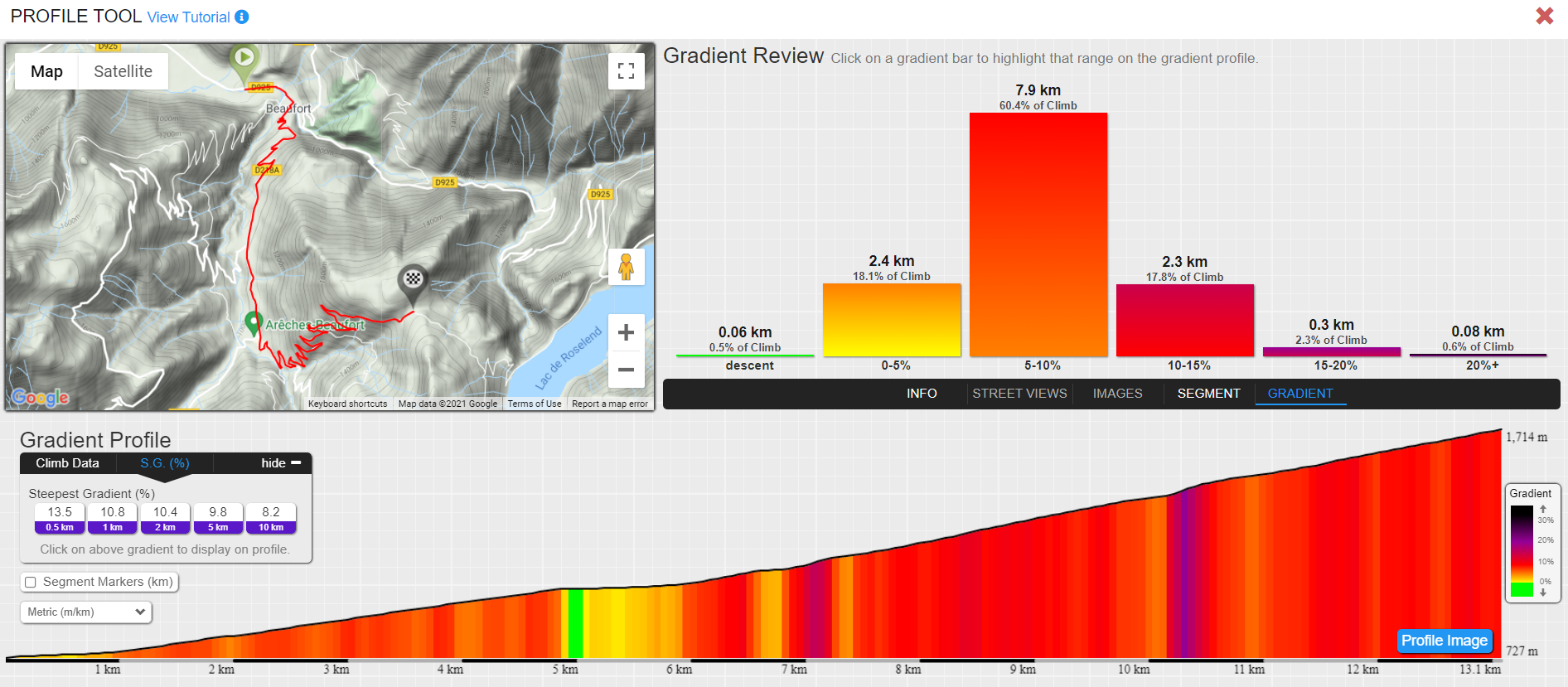
Task: Show steepest 0.5 km gradient on profile
Action: click(x=60, y=519)
